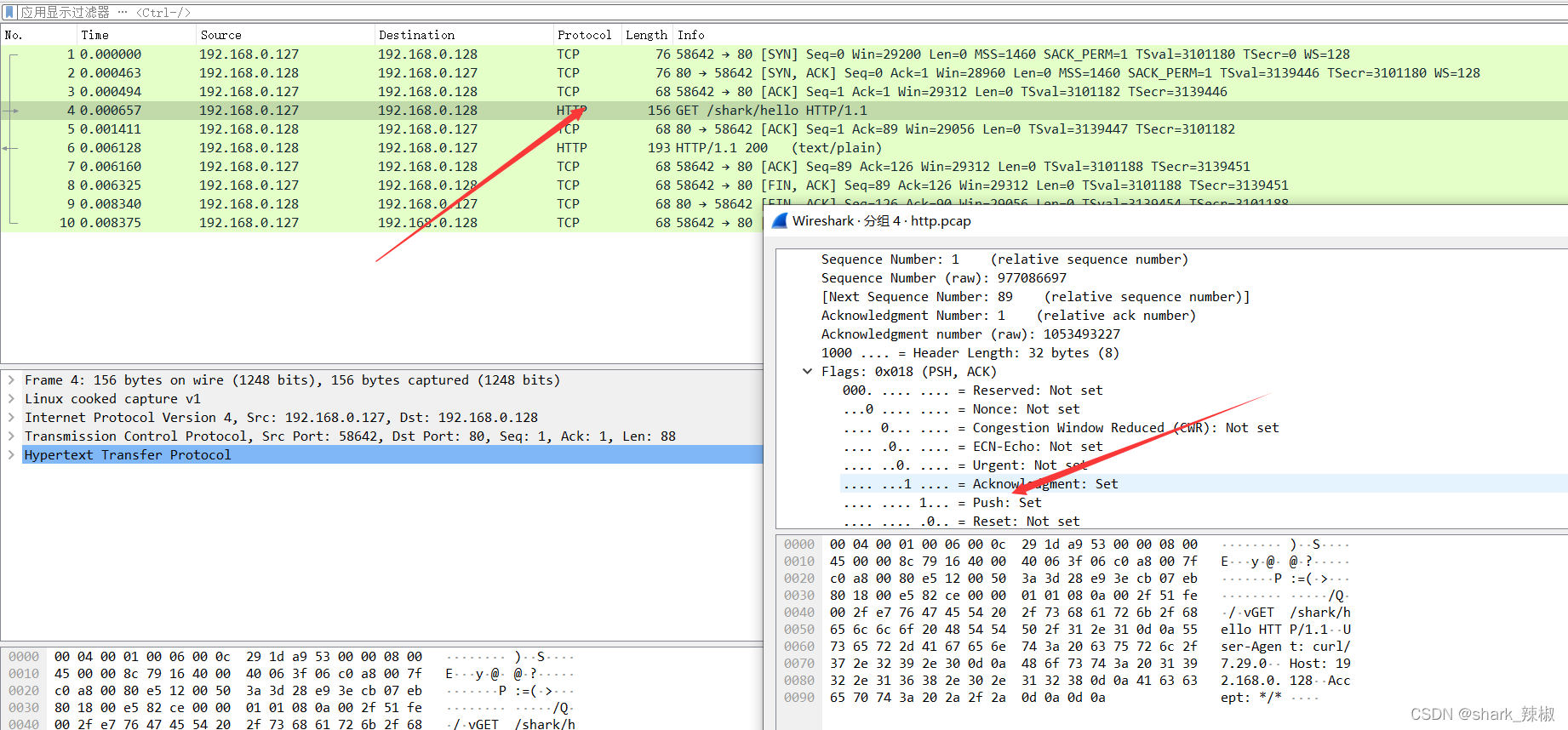Click the display filter bookmark icon
The height and width of the screenshot is (730, 1568).
point(10,12)
